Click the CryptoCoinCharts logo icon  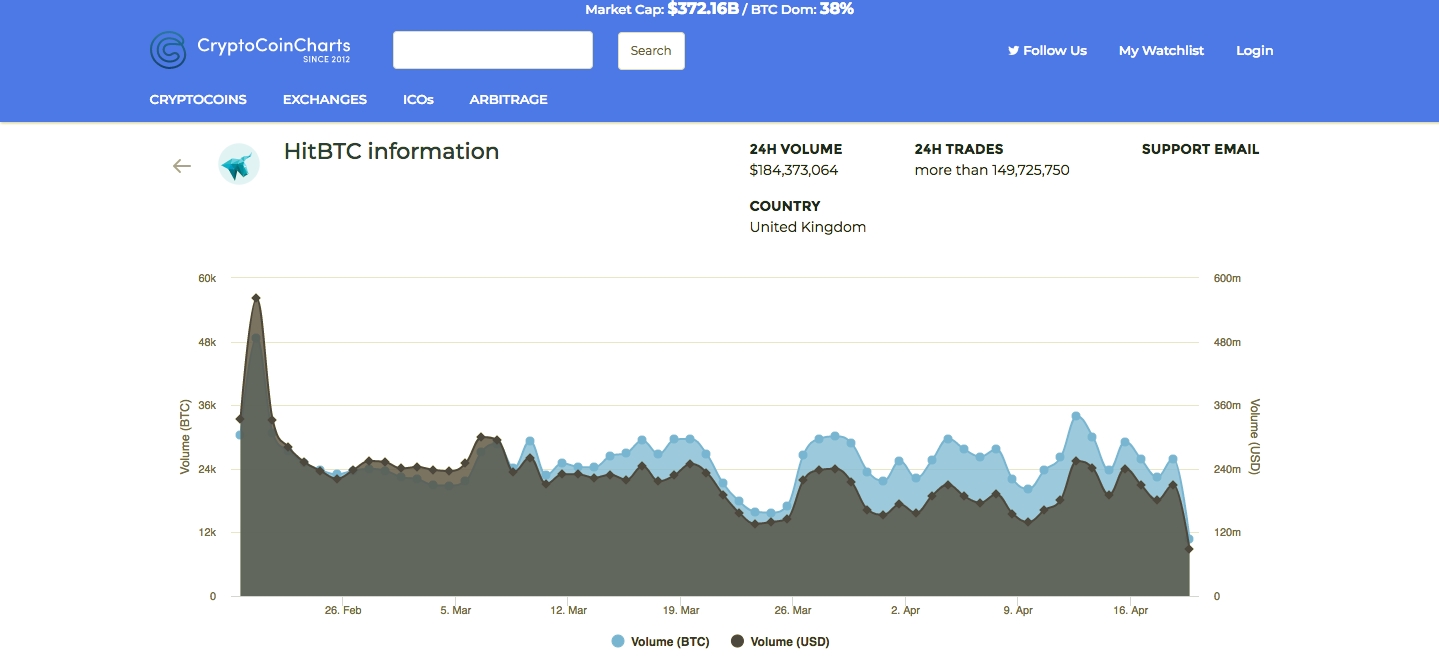click(168, 50)
